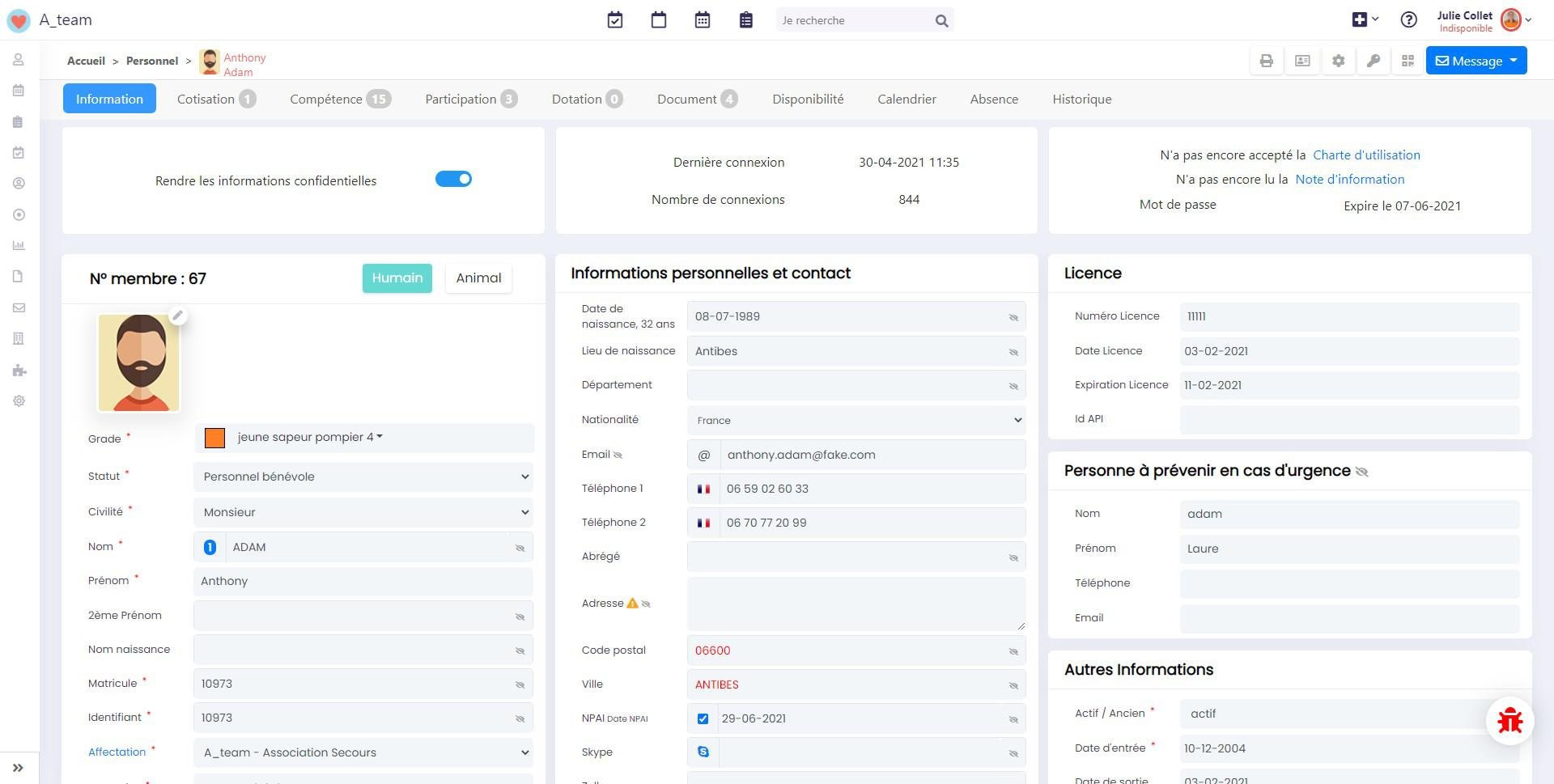The height and width of the screenshot is (784, 1554).
Task: Toggle the eye icon in Date de naissance field
Action: [1013, 317]
